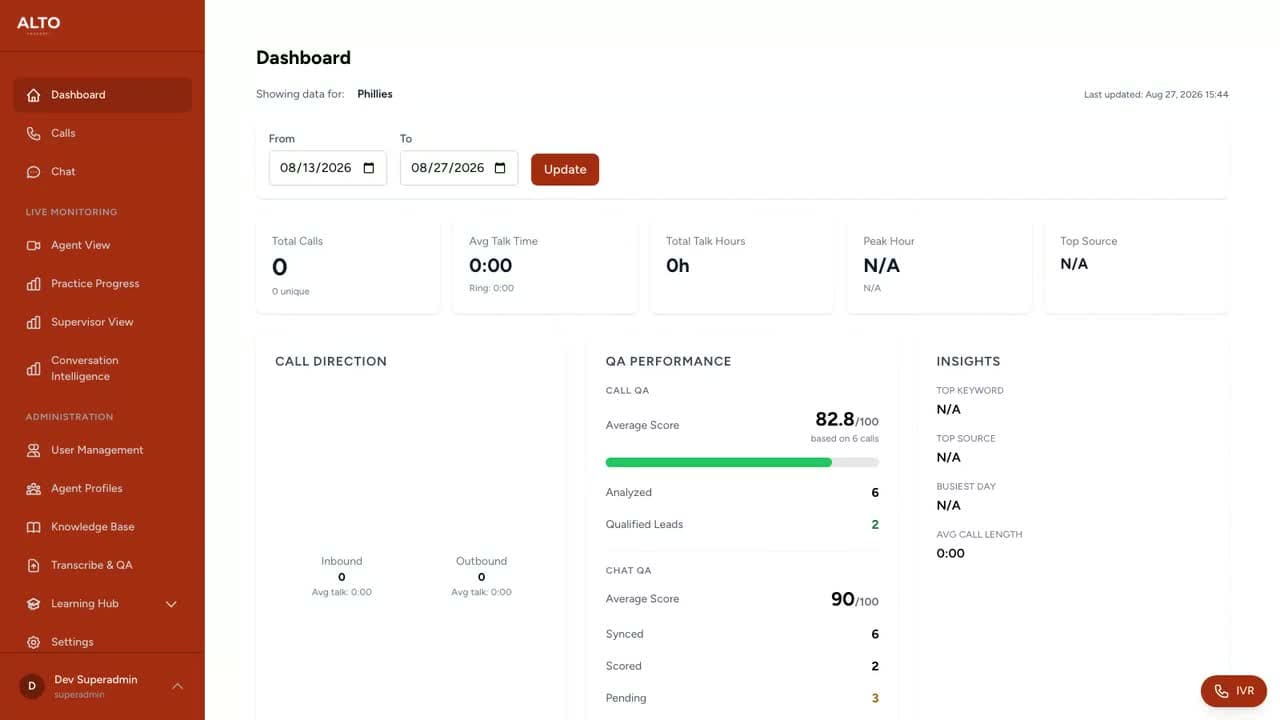Open the Calls page
1280x720 pixels.
coord(102,133)
